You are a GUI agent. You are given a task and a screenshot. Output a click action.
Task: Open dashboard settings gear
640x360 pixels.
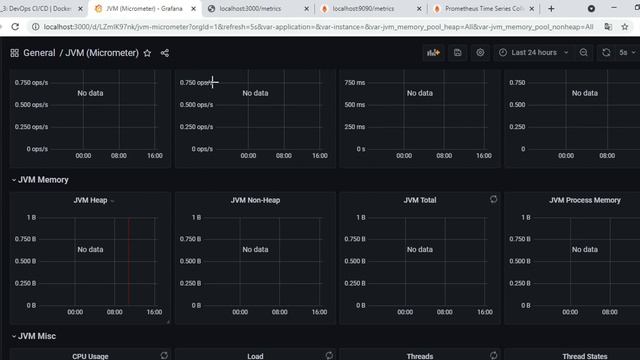[x=480, y=53]
